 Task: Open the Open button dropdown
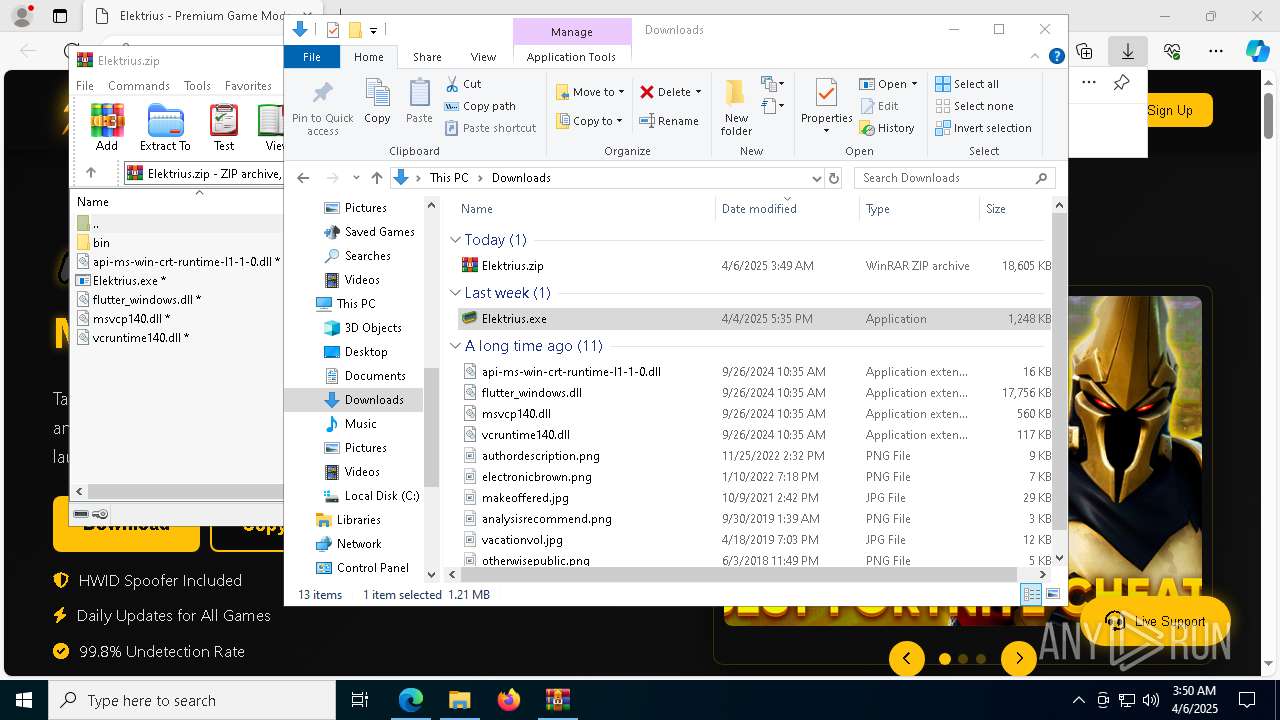[914, 84]
